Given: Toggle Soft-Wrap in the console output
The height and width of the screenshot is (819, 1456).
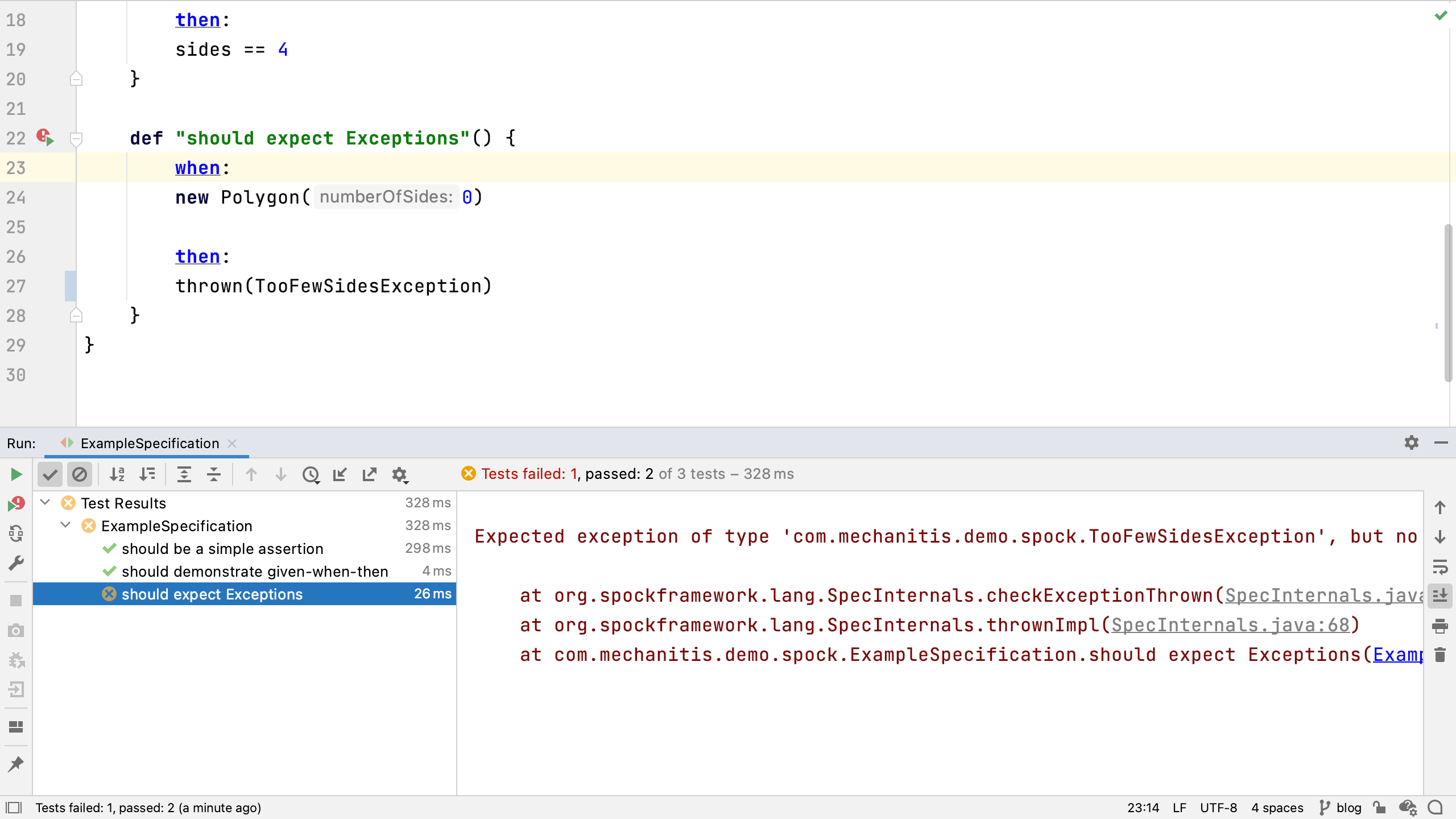Looking at the screenshot, I should (1440, 566).
